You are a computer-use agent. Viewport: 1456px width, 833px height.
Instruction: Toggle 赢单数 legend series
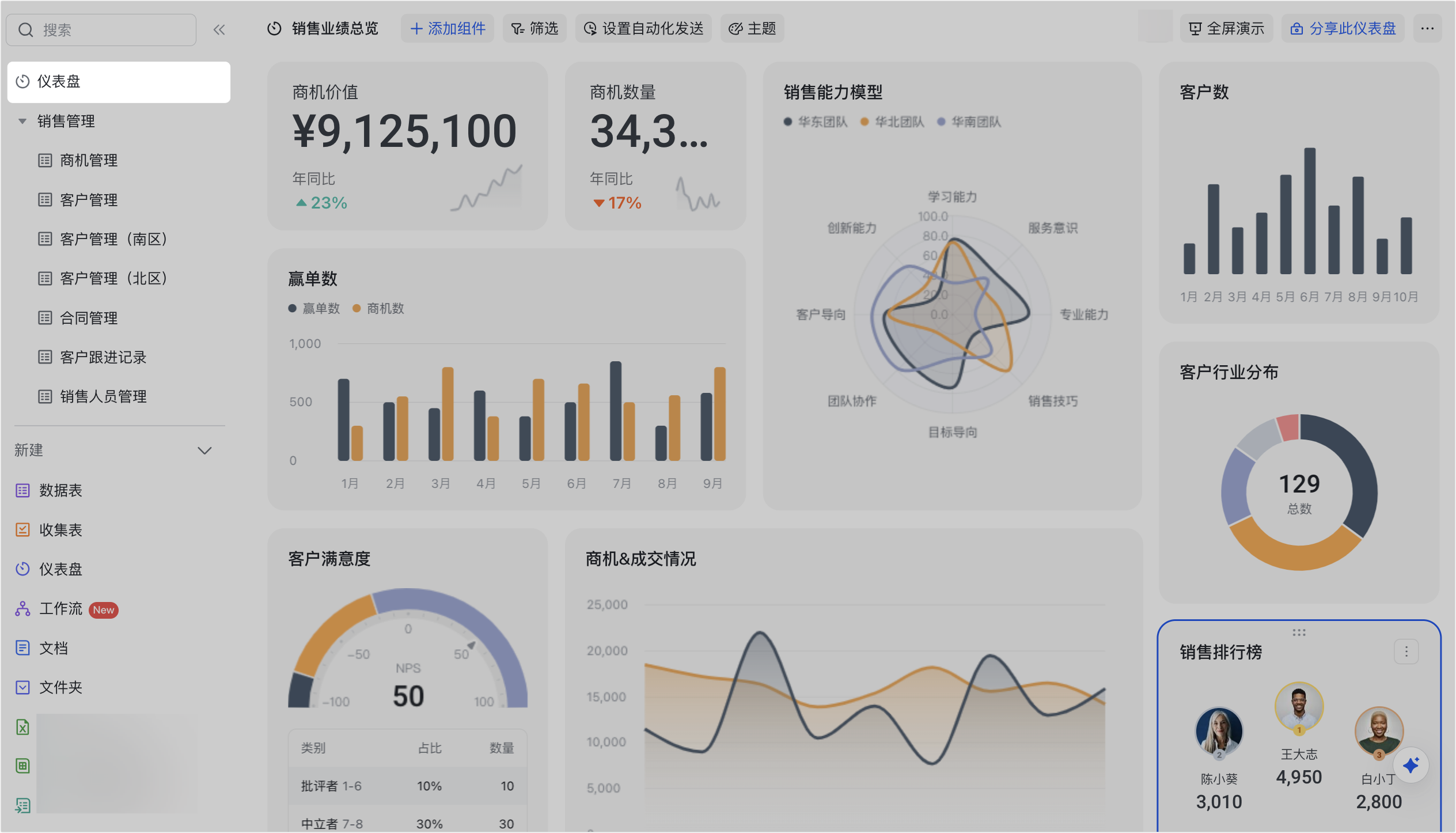click(314, 309)
